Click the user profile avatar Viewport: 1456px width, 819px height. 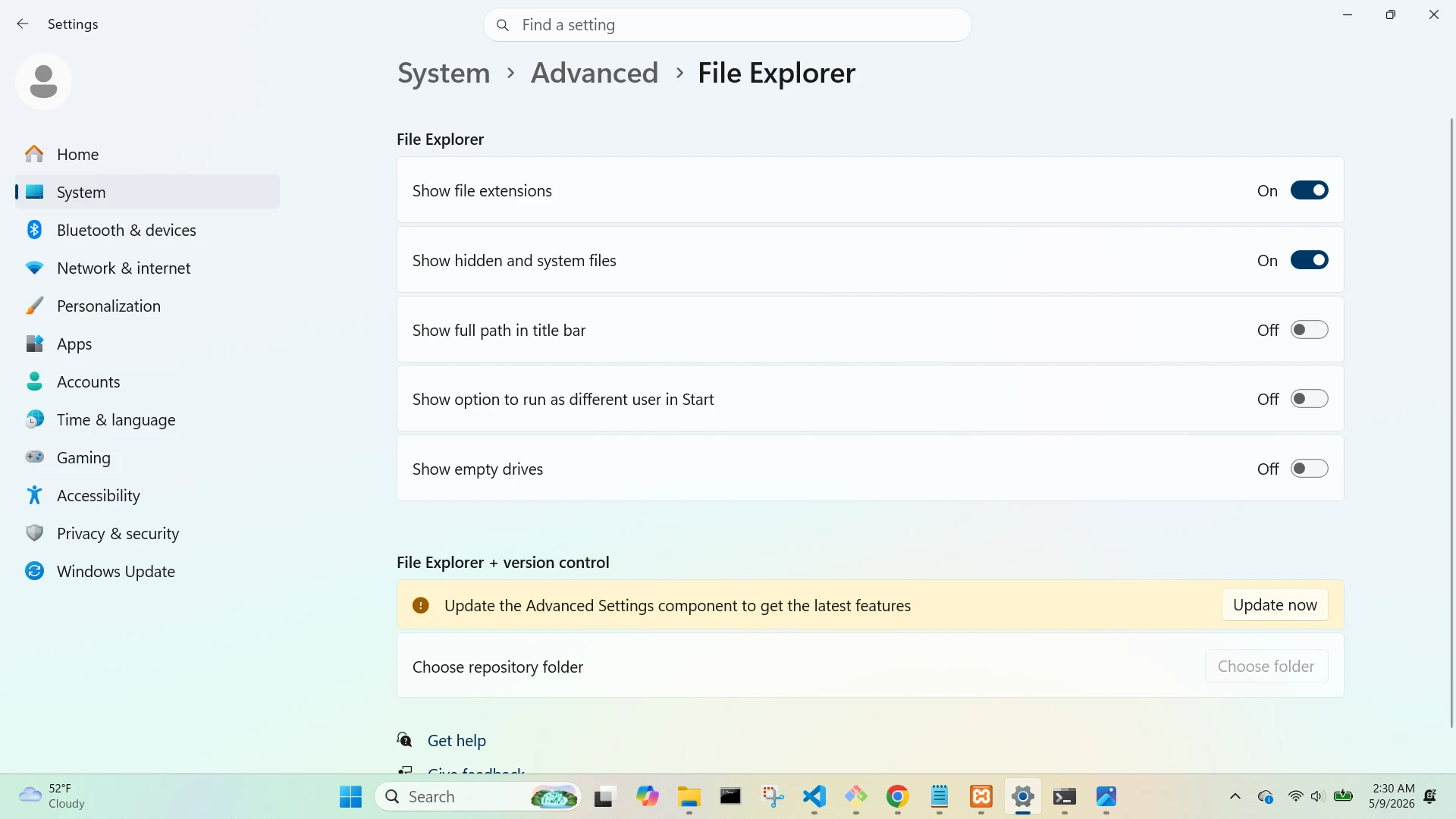tap(43, 81)
